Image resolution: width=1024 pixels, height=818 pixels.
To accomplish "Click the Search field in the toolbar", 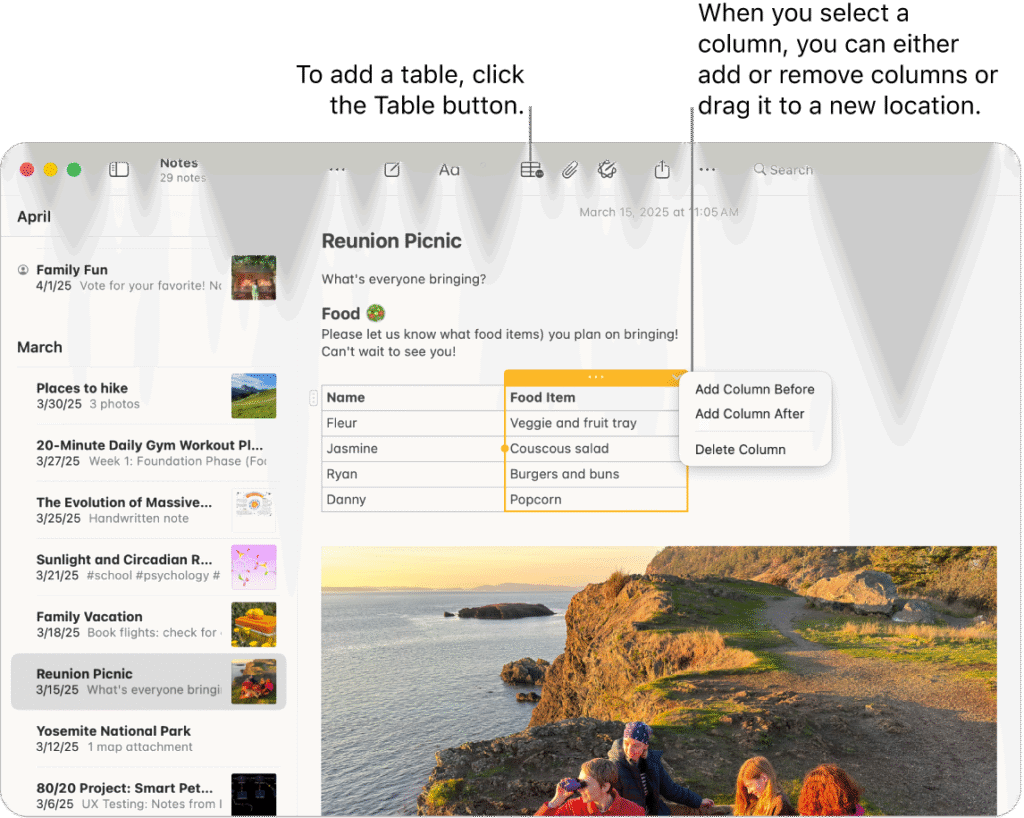I will tap(790, 170).
